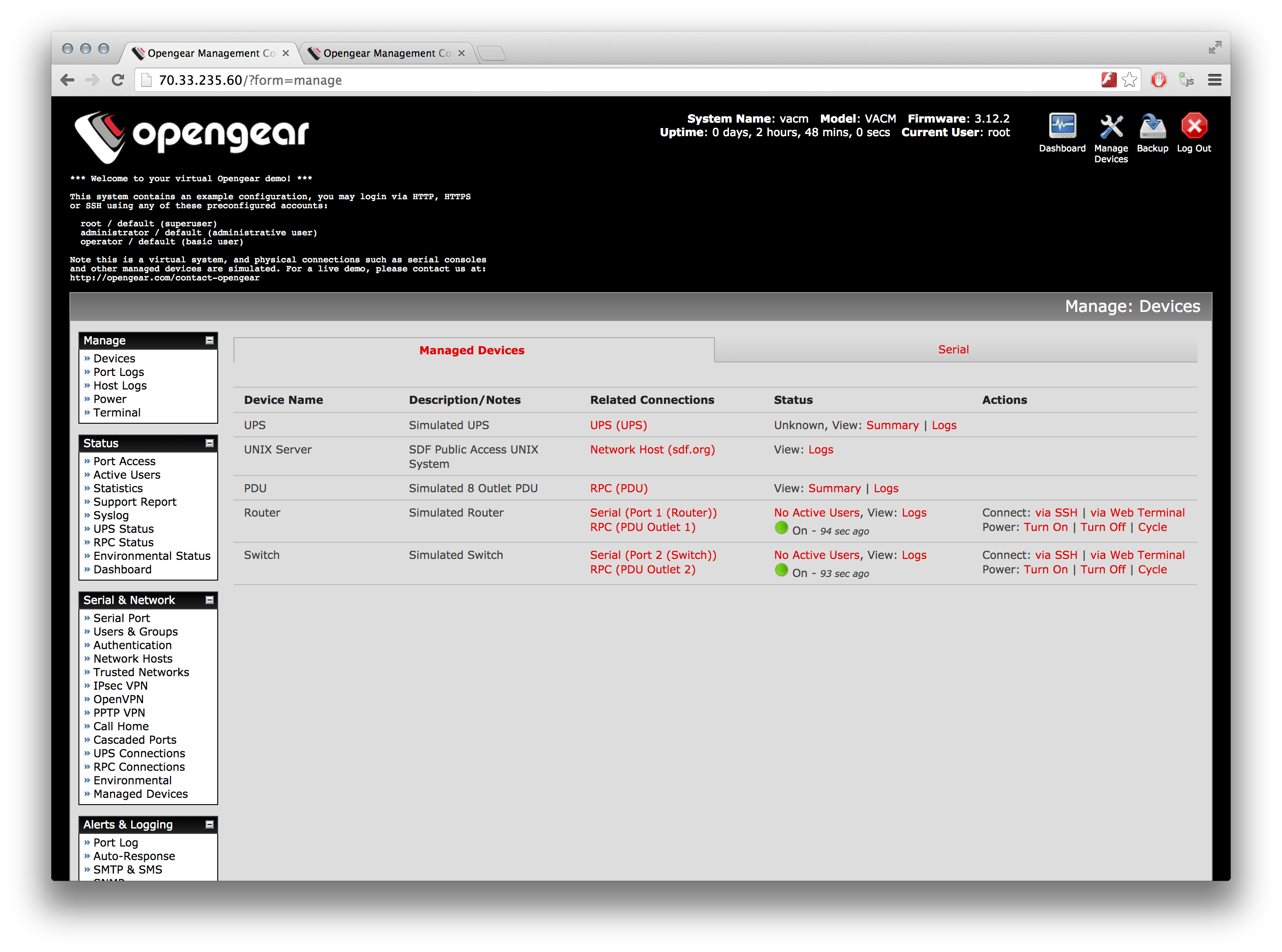
Task: Open Syslog under Status
Action: tap(110, 515)
